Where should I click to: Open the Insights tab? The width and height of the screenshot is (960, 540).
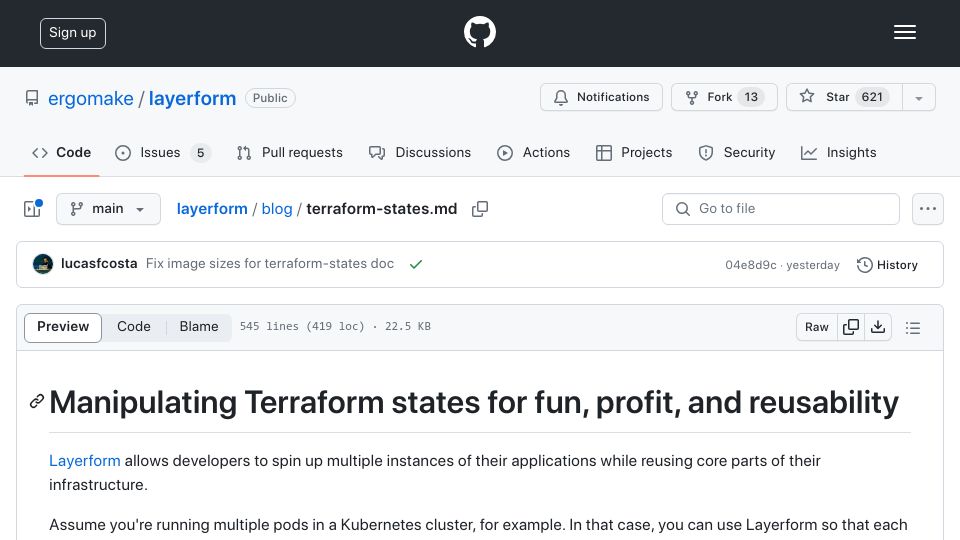[838, 152]
